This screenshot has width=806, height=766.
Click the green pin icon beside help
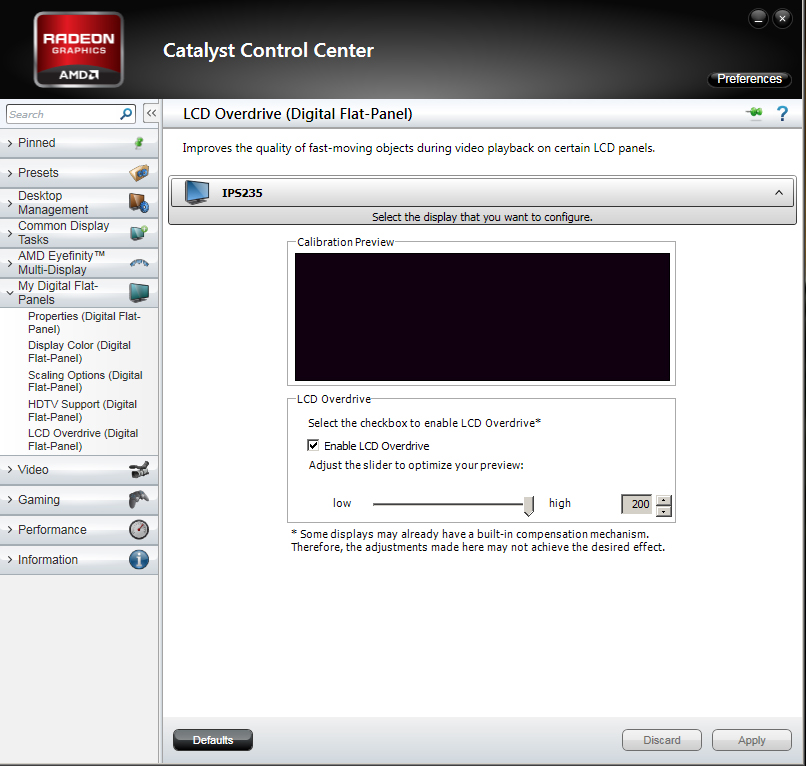click(x=754, y=114)
